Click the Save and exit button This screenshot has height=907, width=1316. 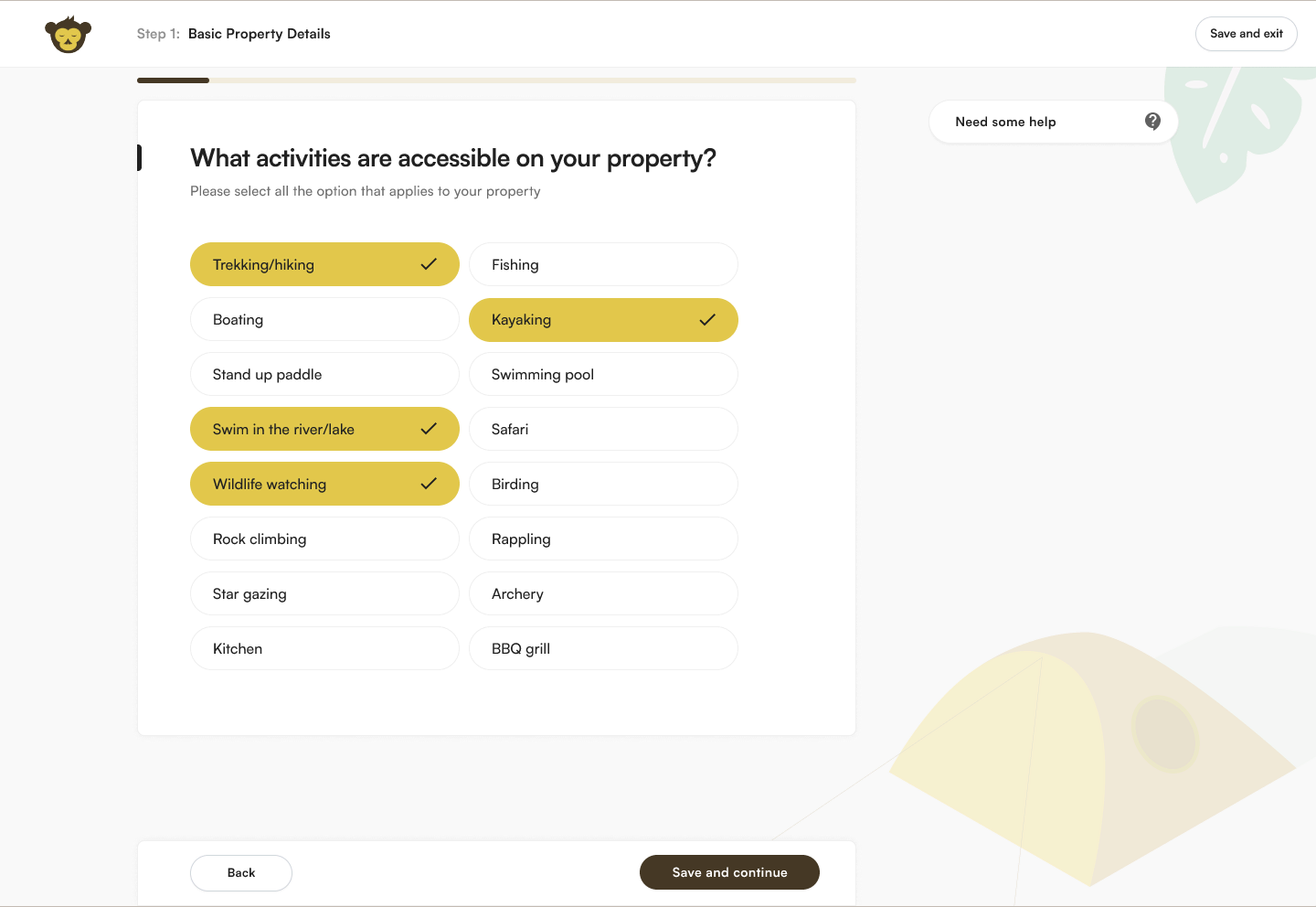pos(1246,34)
